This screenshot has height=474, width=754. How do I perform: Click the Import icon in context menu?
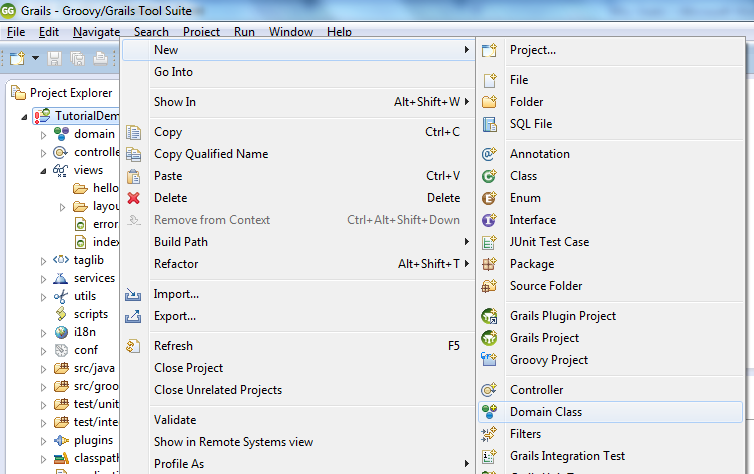(133, 294)
